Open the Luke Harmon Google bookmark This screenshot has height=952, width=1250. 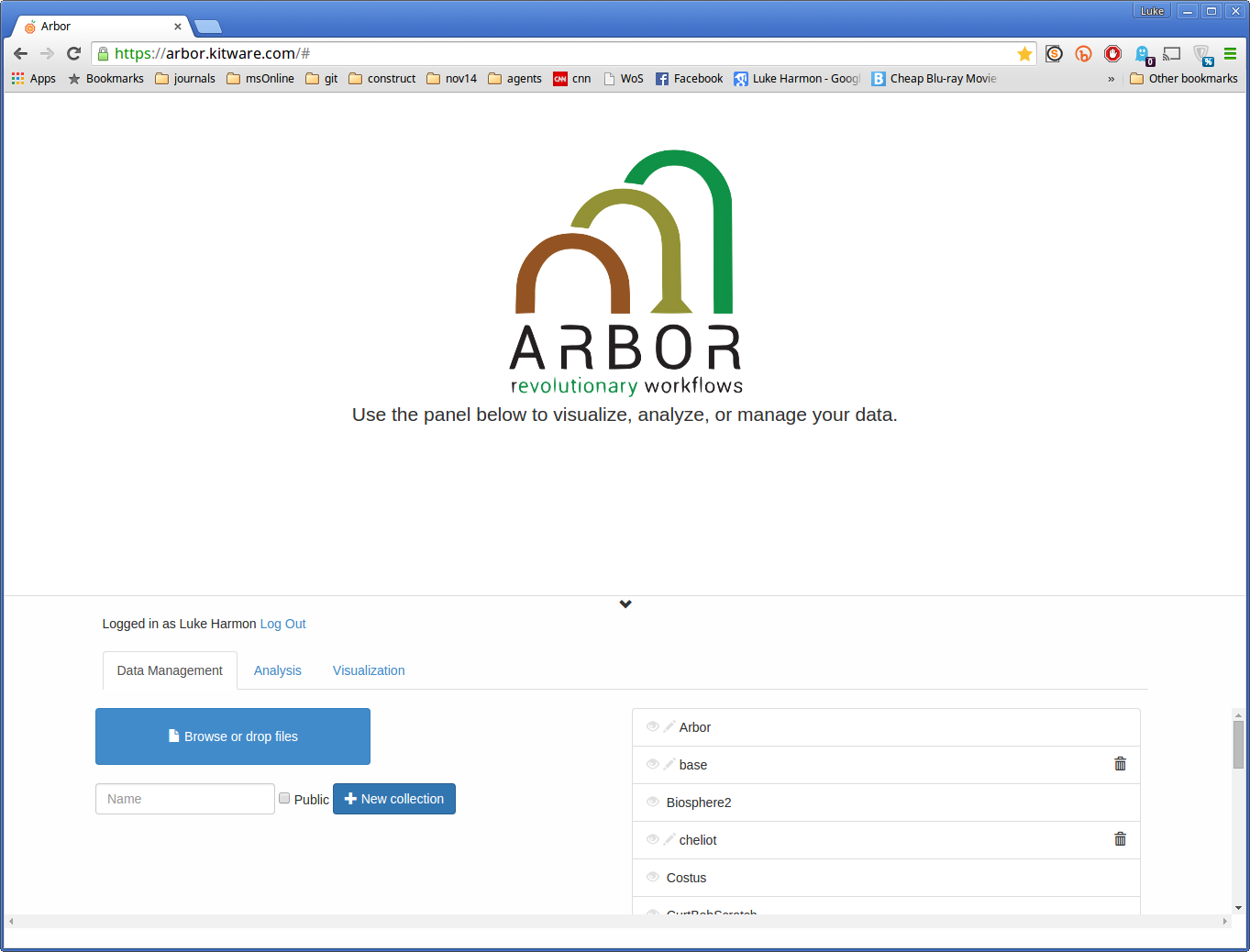pyautogui.click(x=797, y=79)
